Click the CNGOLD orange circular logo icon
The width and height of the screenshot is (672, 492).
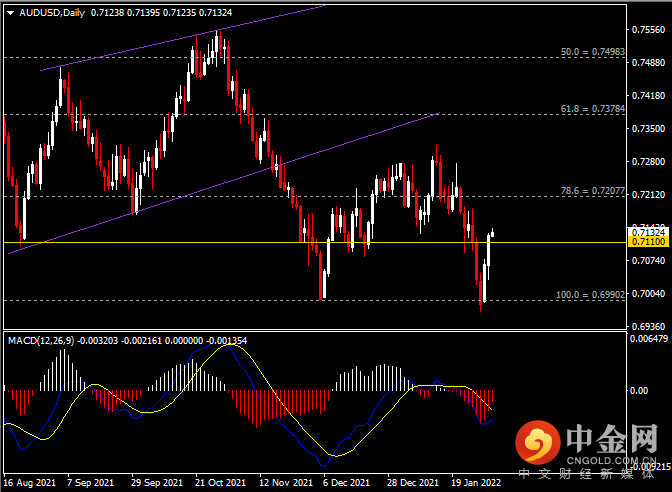tap(538, 443)
